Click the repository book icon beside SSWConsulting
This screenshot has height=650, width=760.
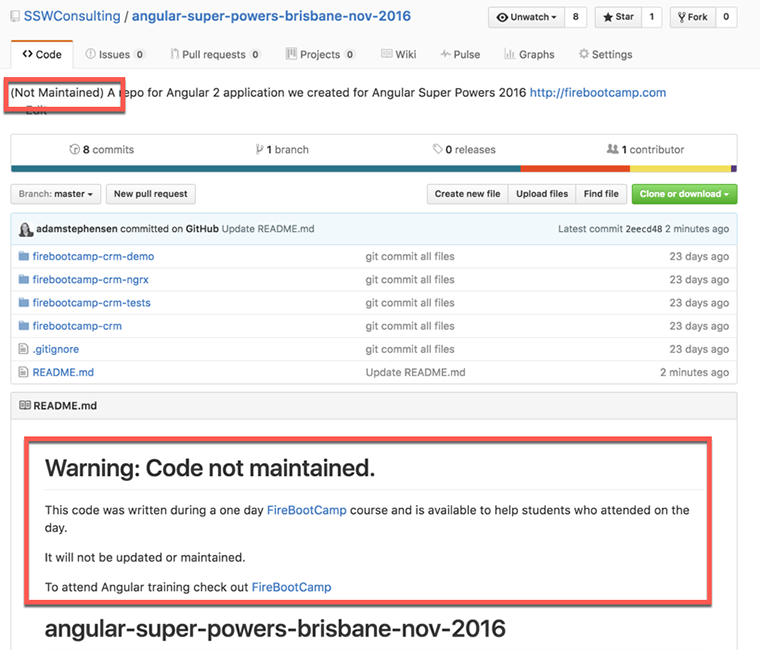(14, 17)
